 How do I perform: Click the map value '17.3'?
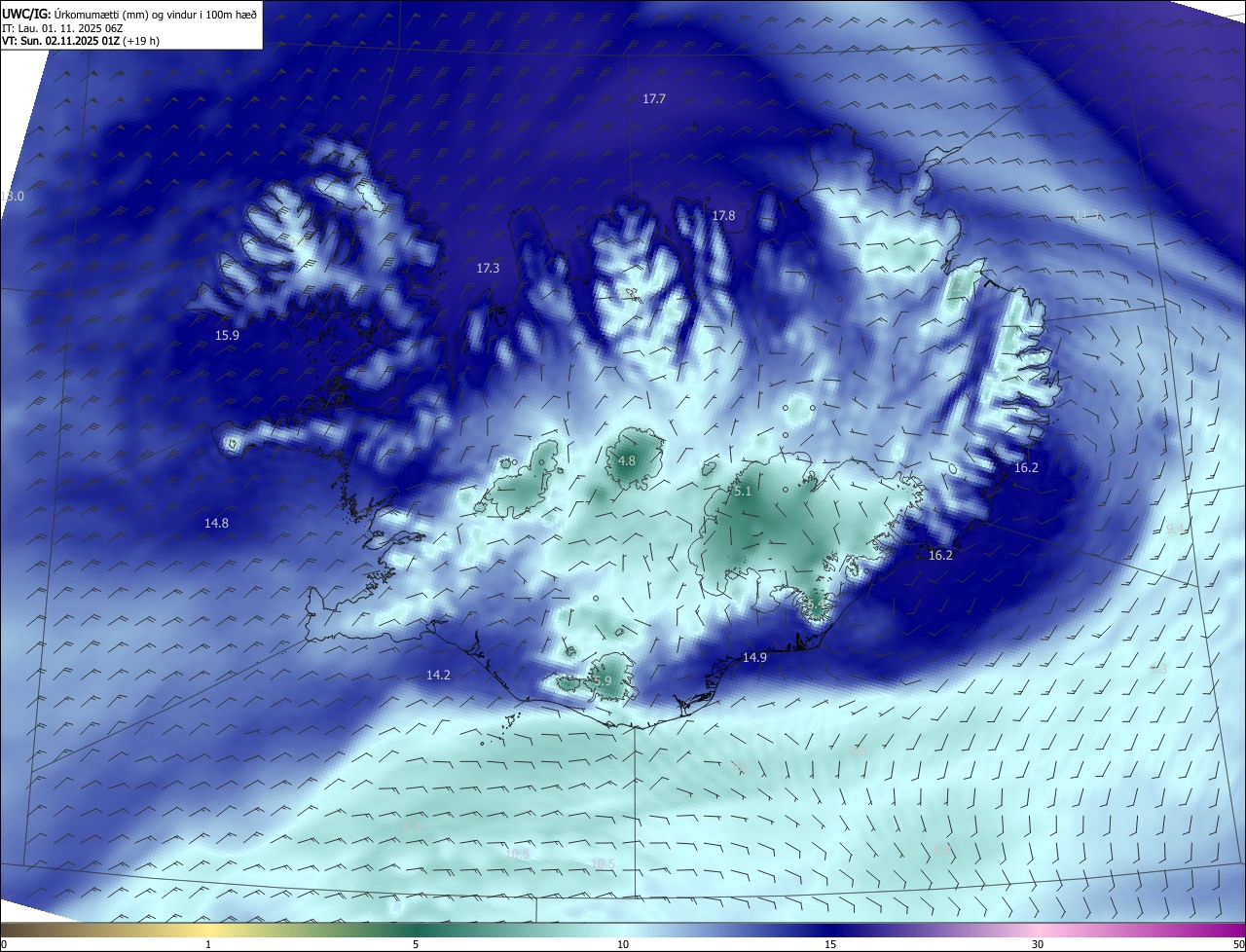pos(488,269)
